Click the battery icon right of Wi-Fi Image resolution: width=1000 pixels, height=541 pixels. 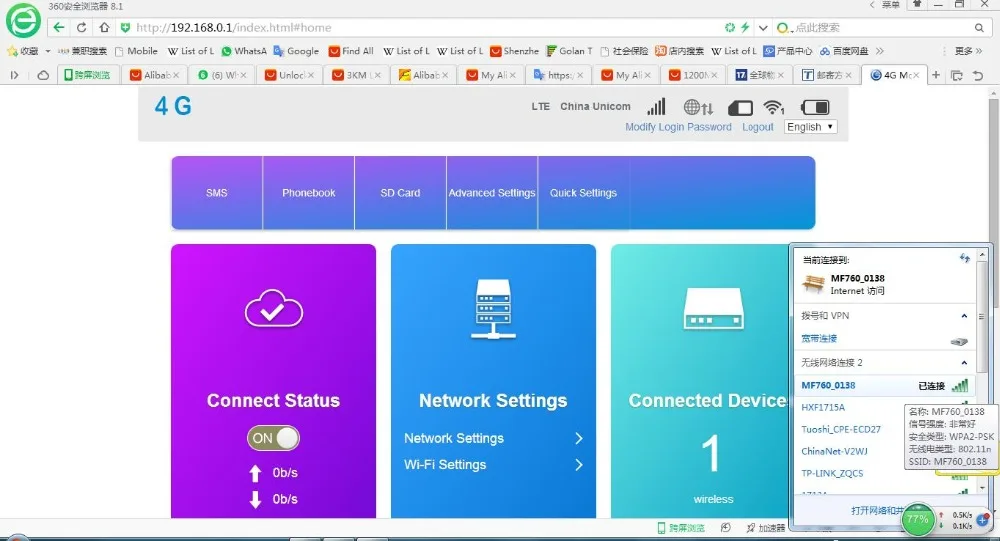pyautogui.click(x=814, y=107)
